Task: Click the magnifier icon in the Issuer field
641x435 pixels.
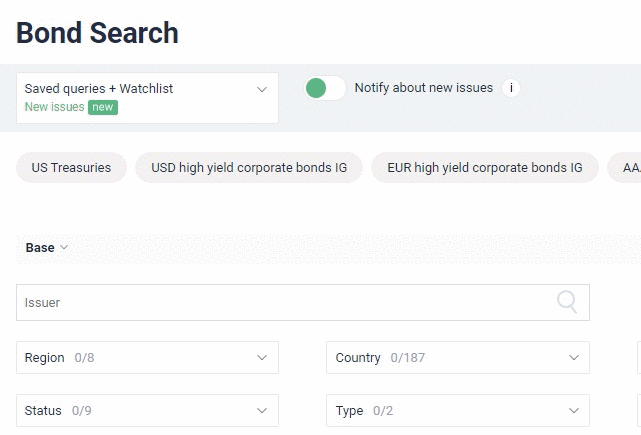Action: coord(567,302)
